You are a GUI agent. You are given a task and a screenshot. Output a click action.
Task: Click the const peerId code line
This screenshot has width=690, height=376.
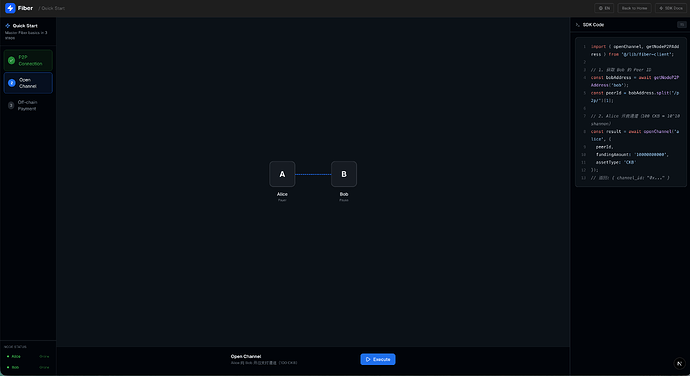click(635, 96)
